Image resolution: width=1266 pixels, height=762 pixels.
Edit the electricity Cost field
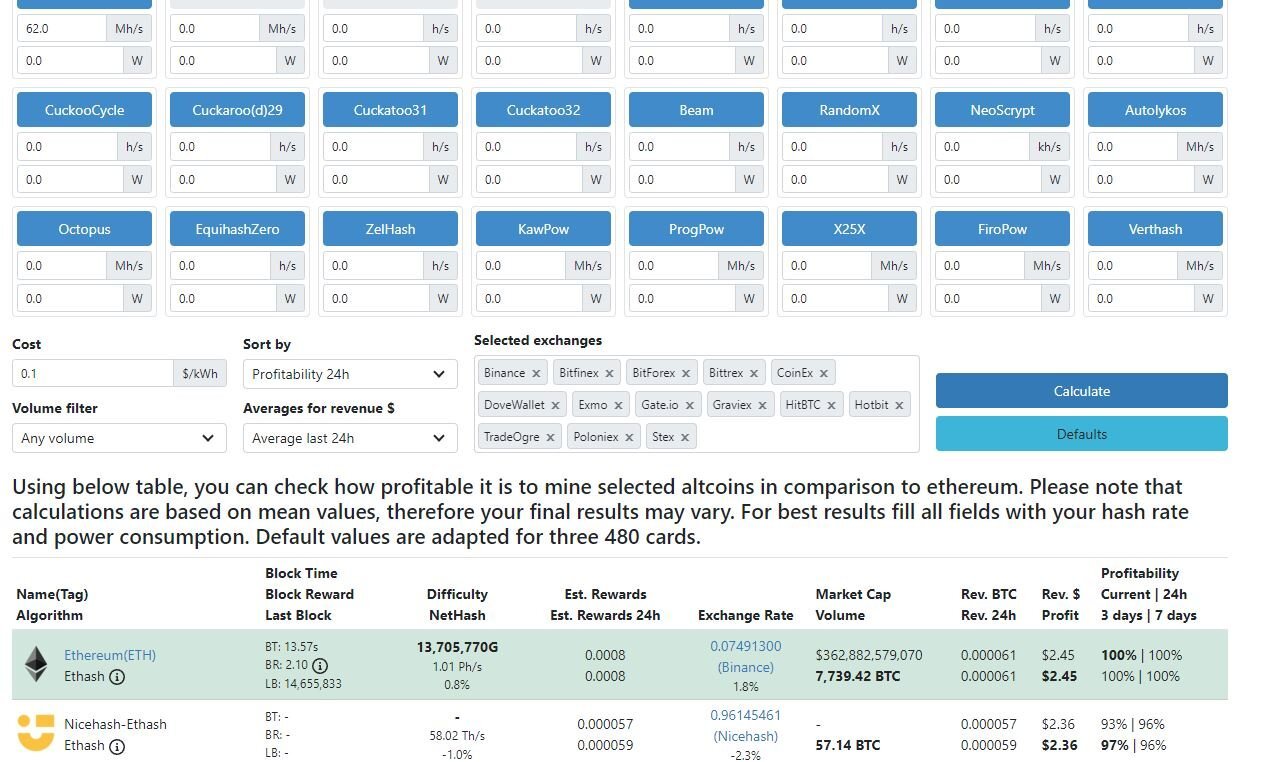[92, 374]
